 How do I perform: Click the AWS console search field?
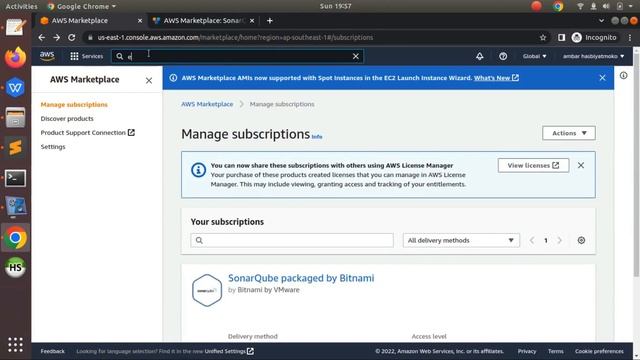(x=237, y=56)
